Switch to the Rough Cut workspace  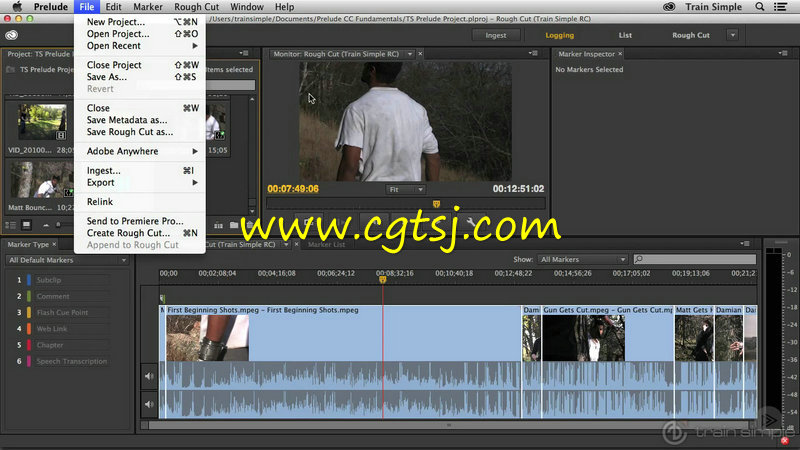(691, 35)
